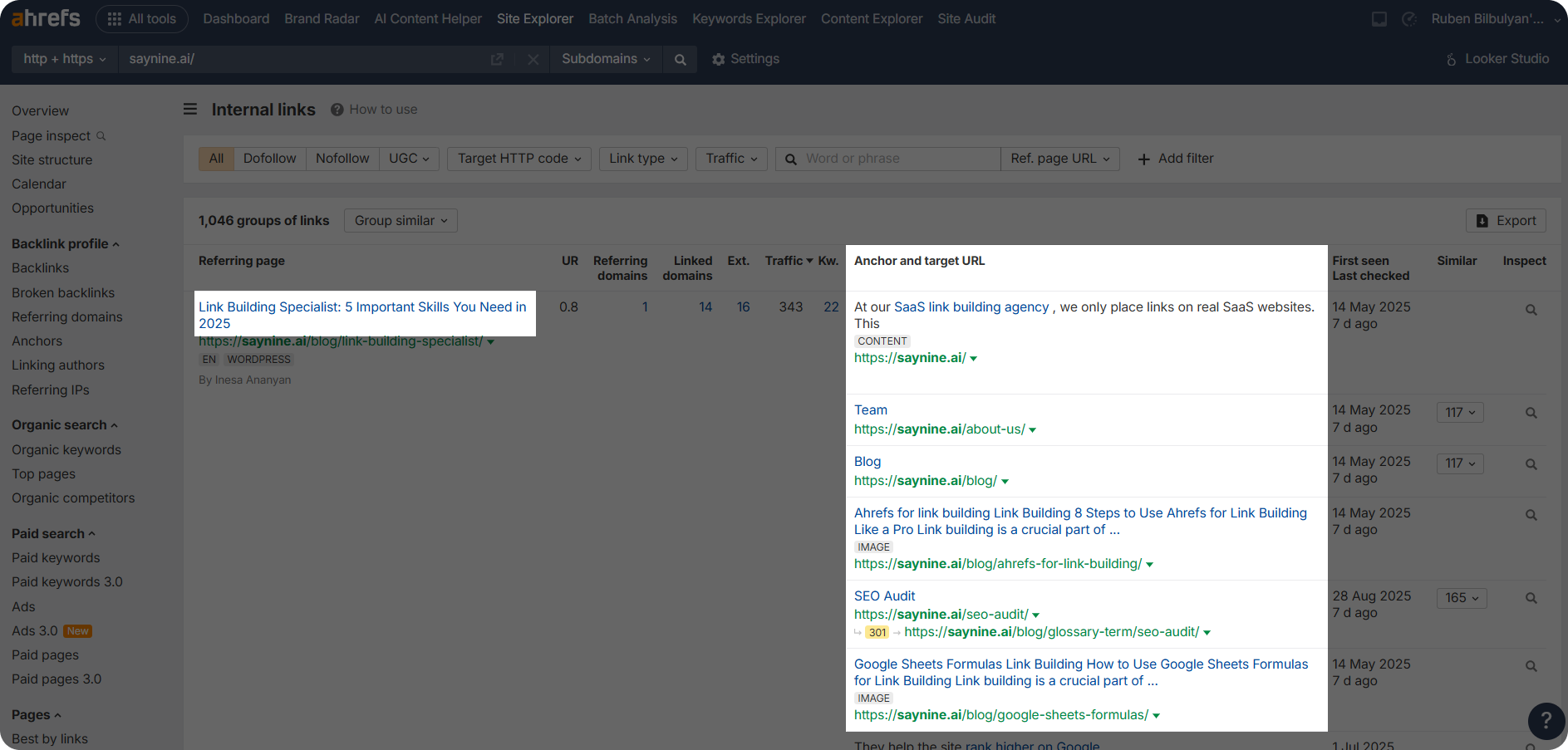Screen dimensions: 1568x750
Task: Open the account menu Ruben Bilbulyan
Action: pos(1495,18)
